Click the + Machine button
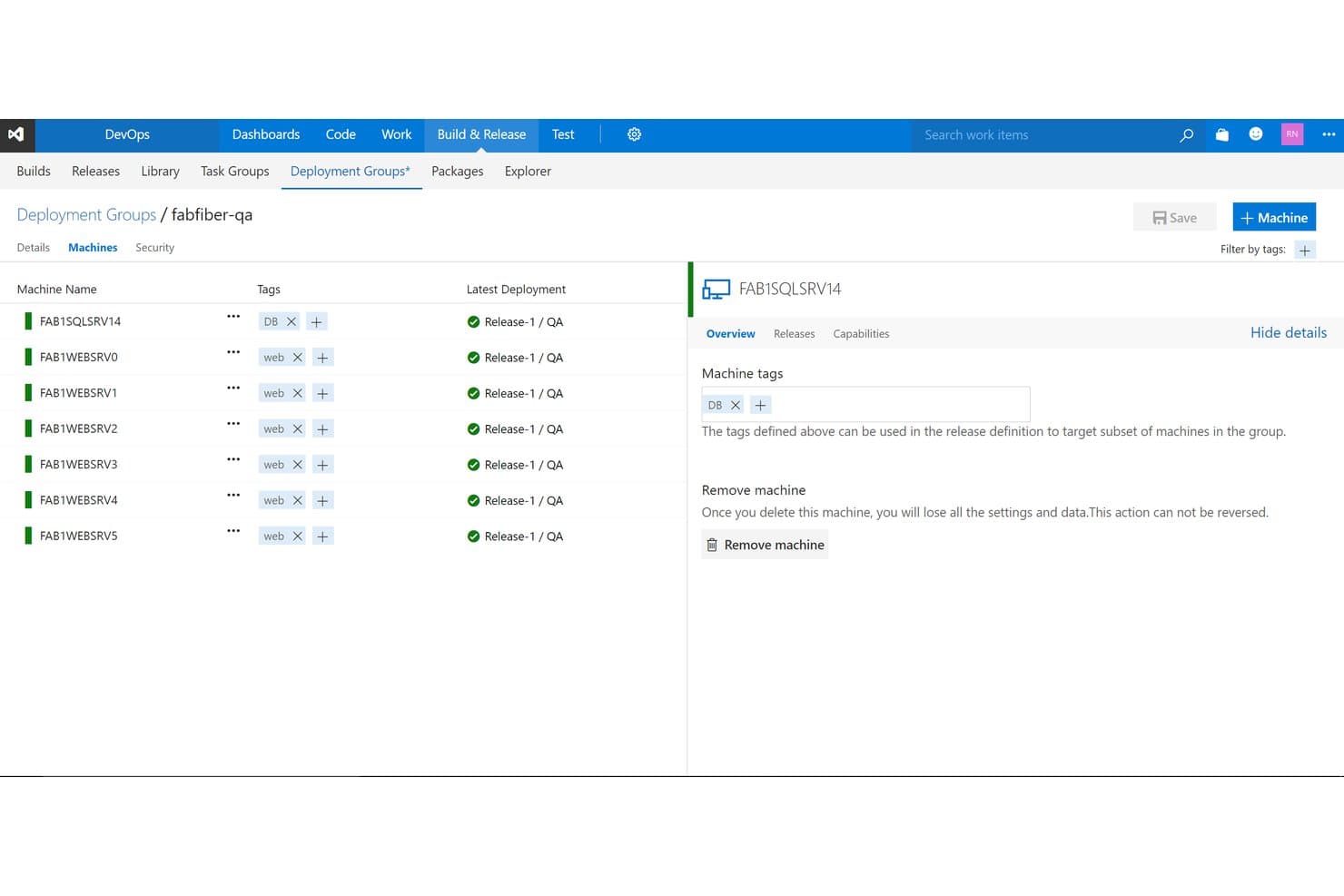1344x896 pixels. click(1274, 217)
